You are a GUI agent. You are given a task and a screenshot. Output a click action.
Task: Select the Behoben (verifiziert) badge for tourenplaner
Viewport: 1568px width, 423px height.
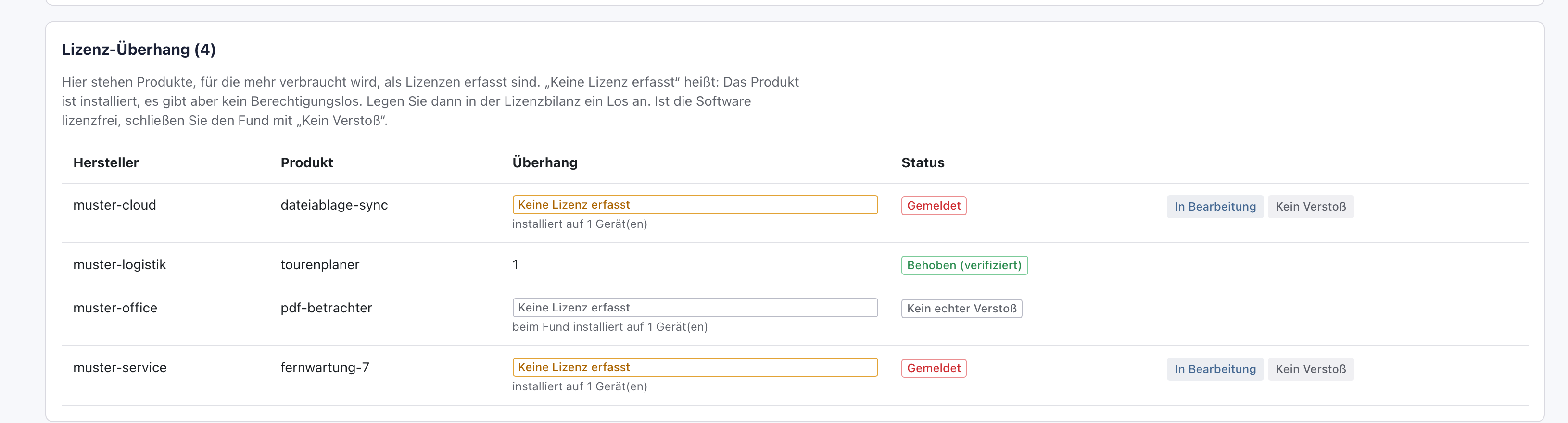[x=964, y=265]
